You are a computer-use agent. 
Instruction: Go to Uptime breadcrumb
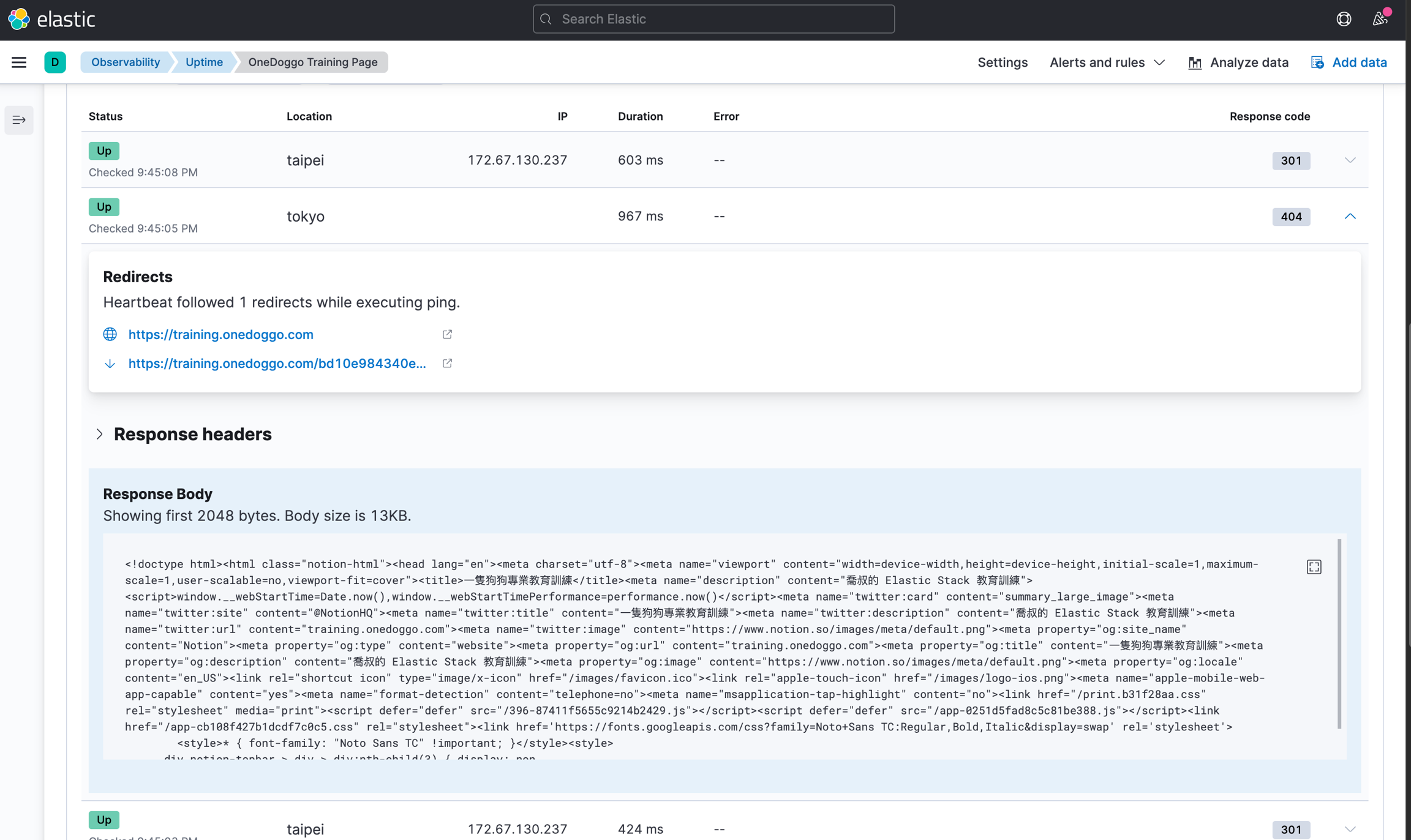click(x=204, y=62)
